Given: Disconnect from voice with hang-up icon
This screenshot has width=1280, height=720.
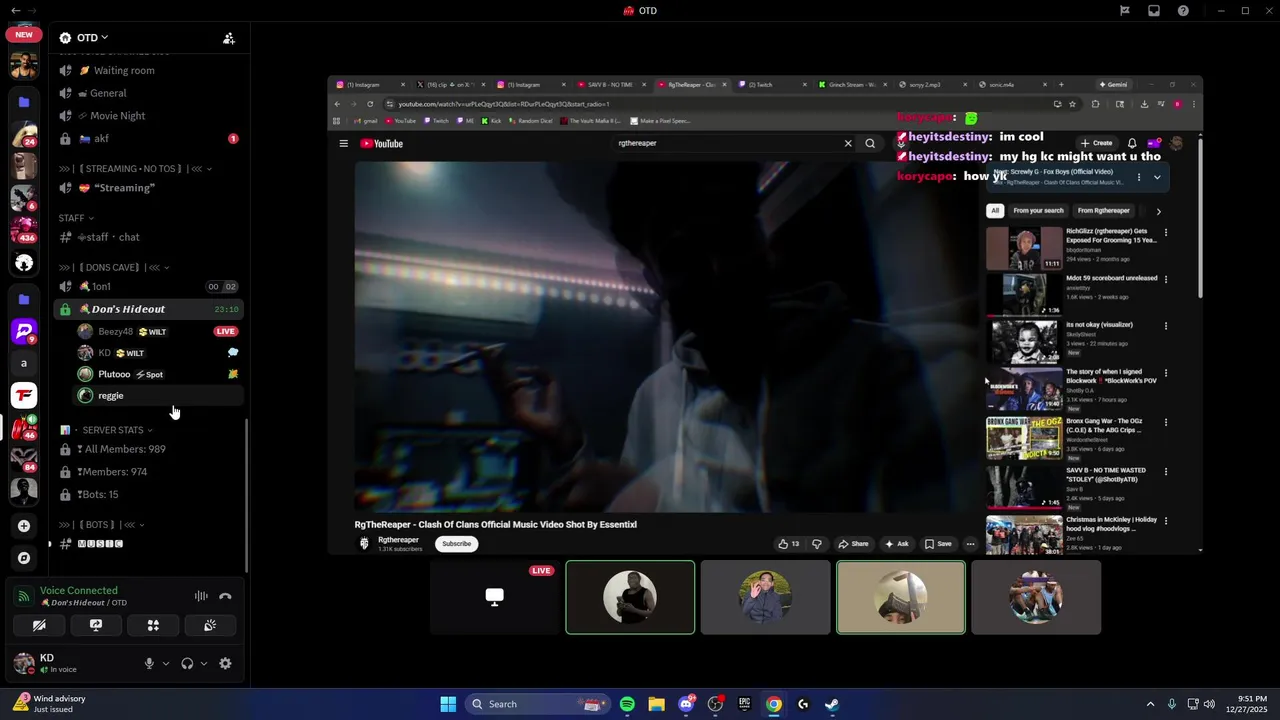Looking at the screenshot, I should (225, 596).
